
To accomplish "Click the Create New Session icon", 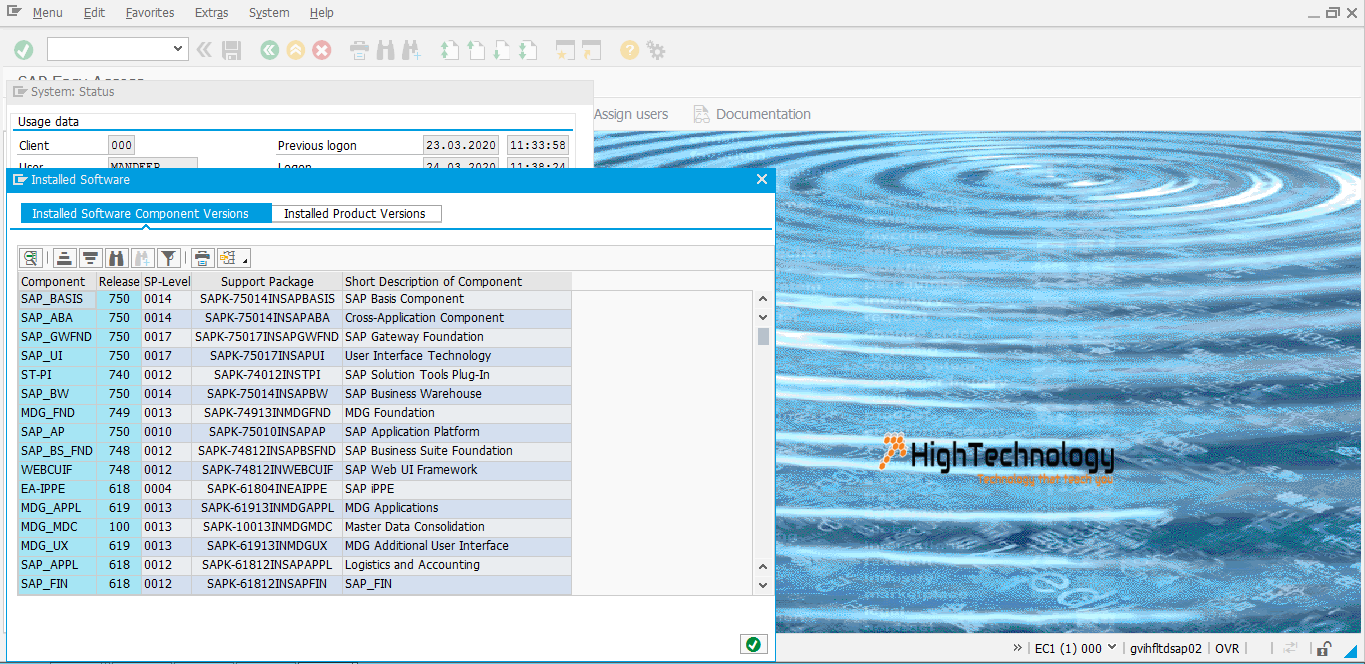I will pos(566,50).
